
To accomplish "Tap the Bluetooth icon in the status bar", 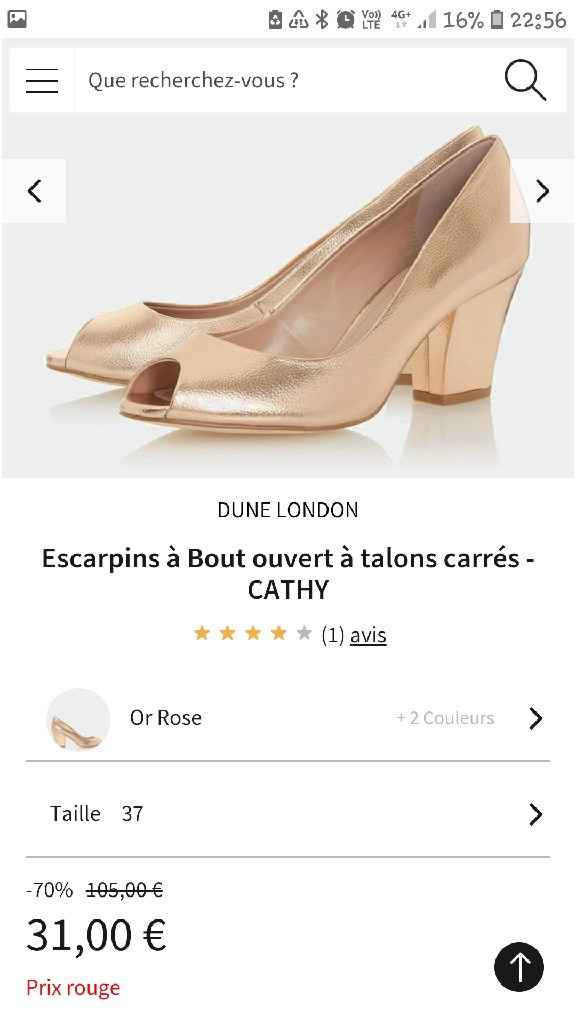I will (322, 17).
